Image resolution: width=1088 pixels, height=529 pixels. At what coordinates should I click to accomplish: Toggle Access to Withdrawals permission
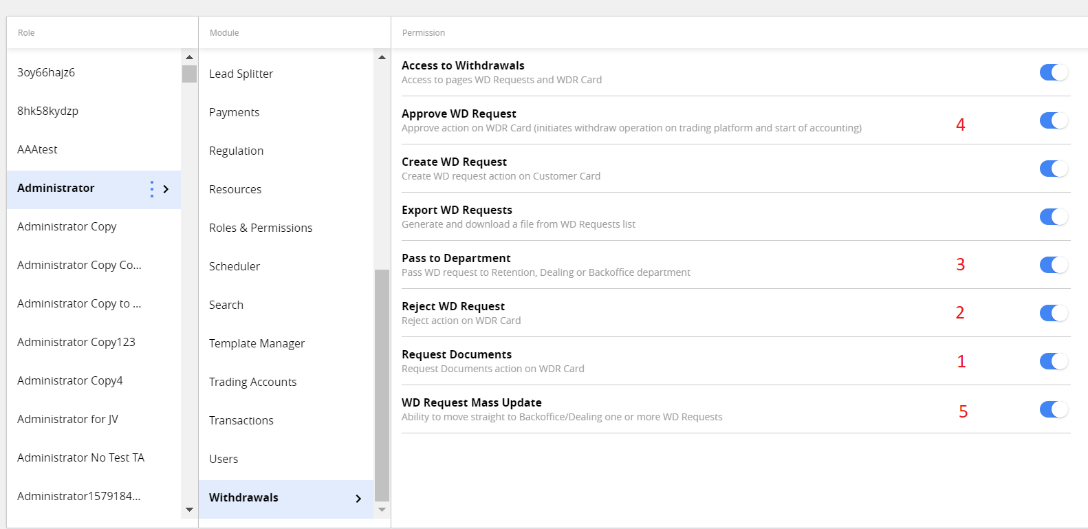[1053, 72]
